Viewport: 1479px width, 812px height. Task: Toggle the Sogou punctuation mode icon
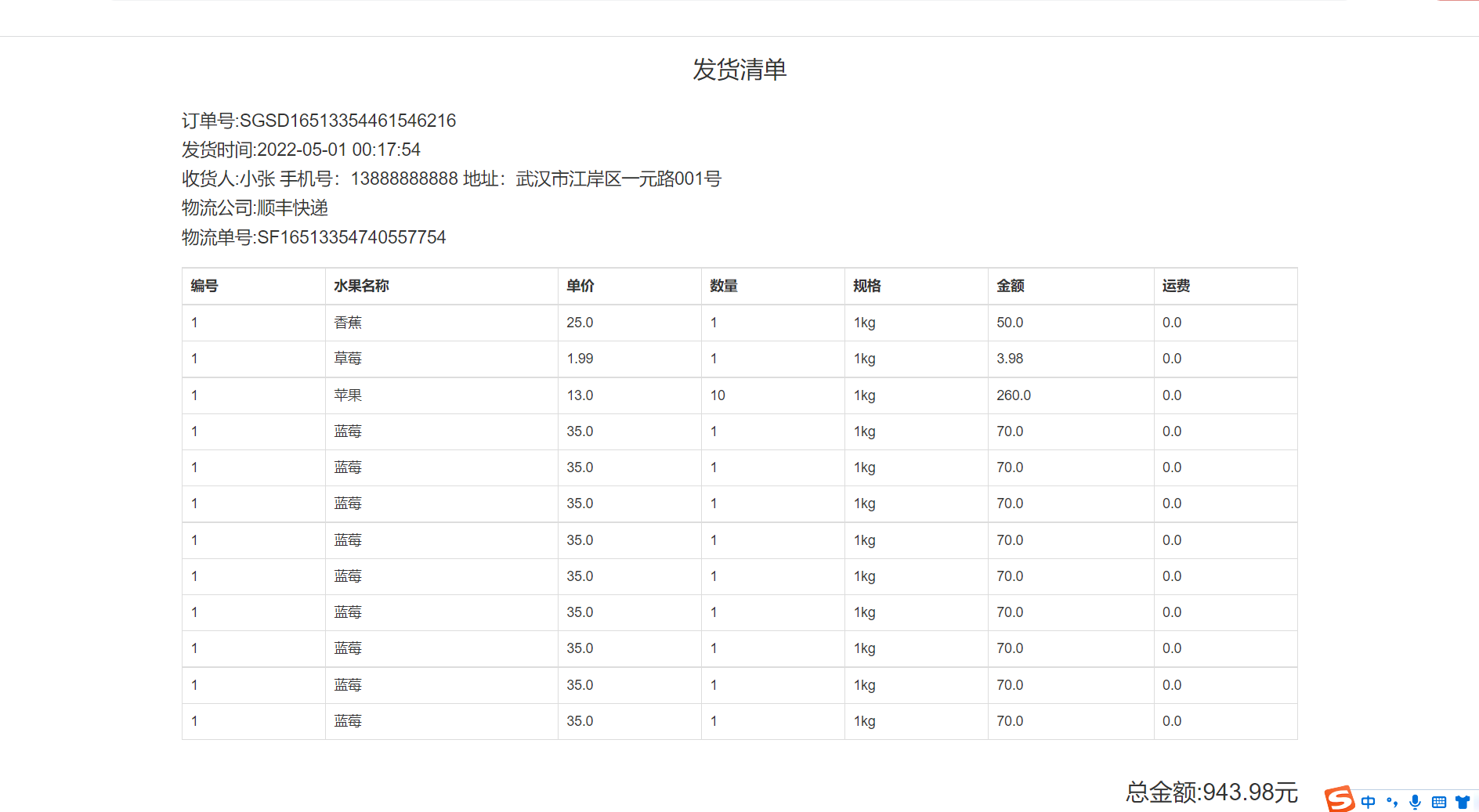point(1392,802)
